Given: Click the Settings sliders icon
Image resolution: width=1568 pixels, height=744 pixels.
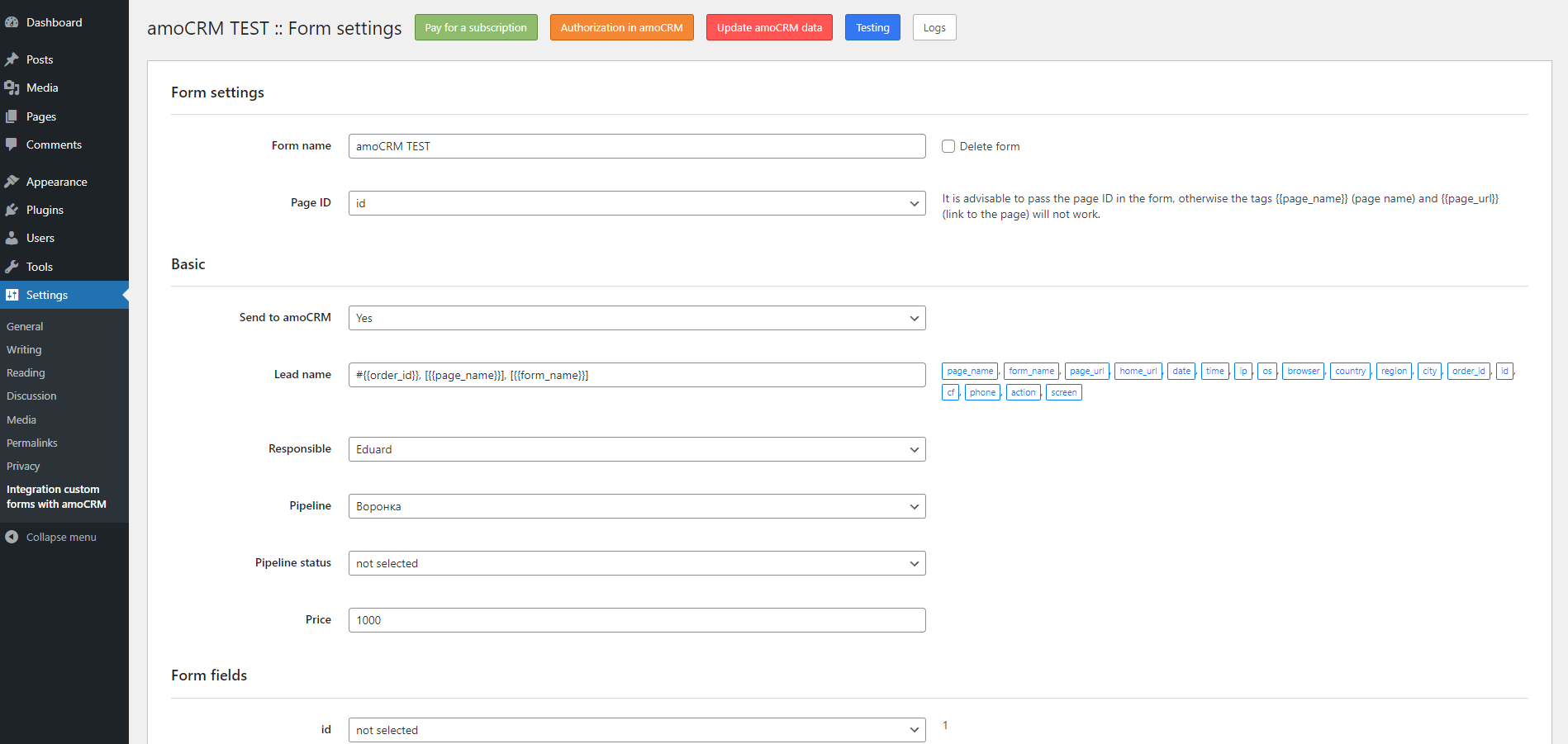Looking at the screenshot, I should pos(12,295).
